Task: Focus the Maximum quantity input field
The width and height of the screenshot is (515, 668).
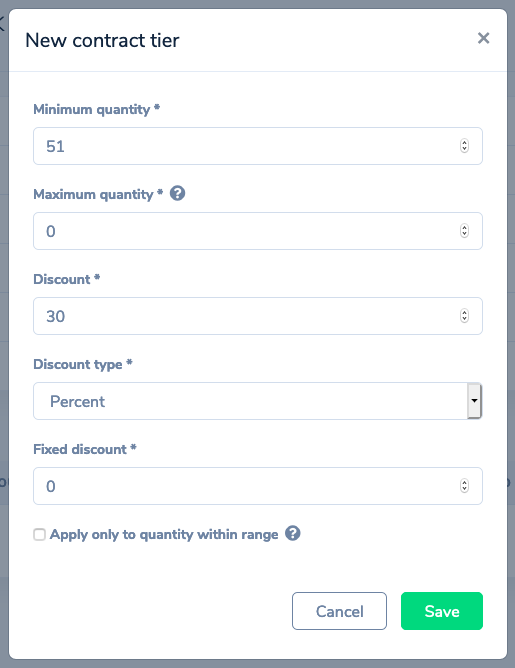Action: click(258, 231)
